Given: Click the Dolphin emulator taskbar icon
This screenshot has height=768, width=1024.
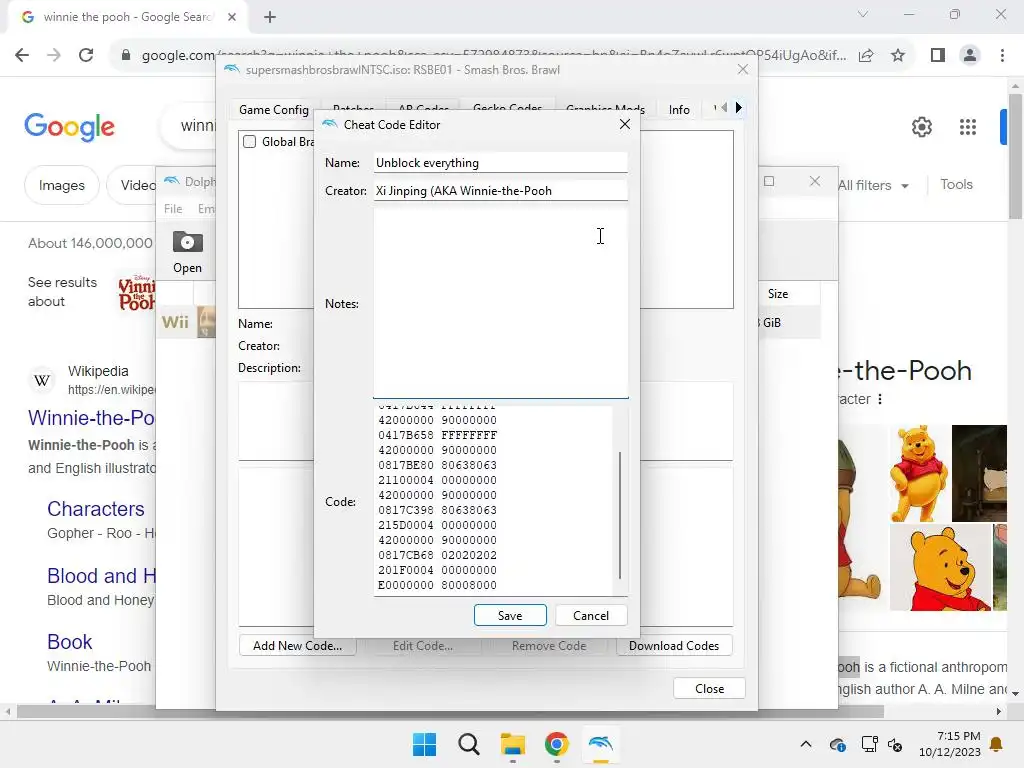Looking at the screenshot, I should coord(600,744).
